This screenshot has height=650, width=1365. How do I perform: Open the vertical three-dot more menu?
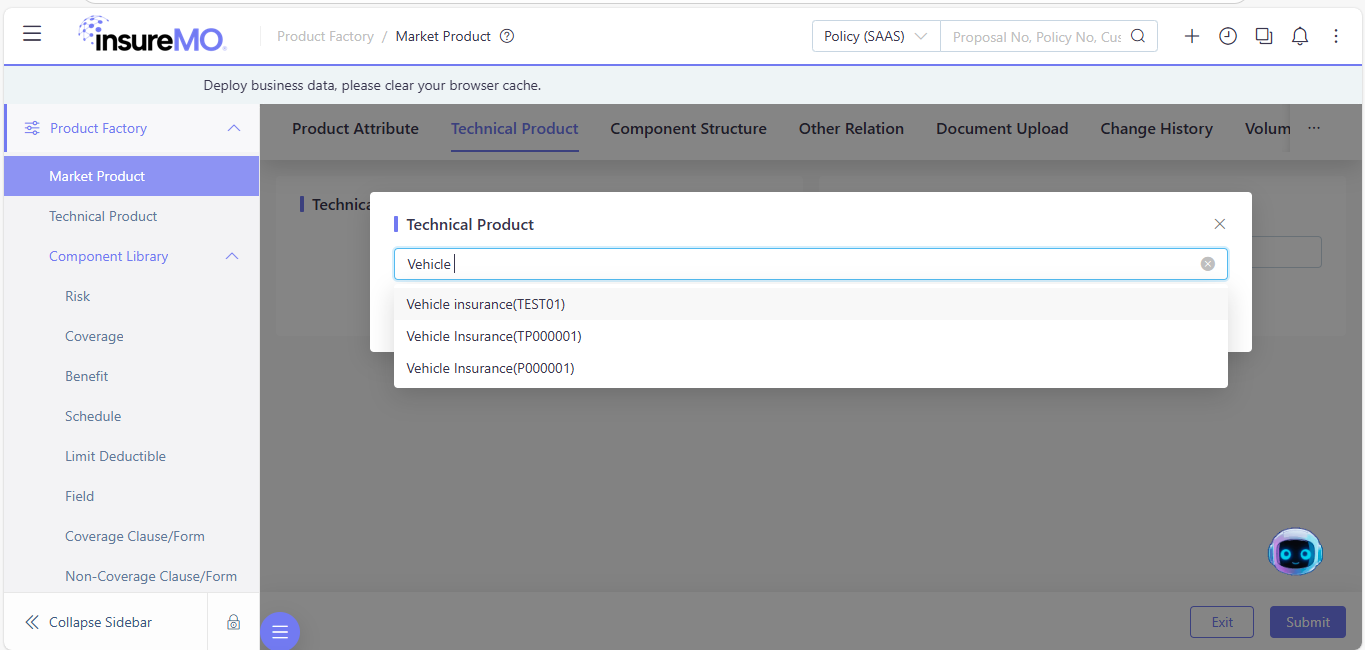(x=1336, y=36)
